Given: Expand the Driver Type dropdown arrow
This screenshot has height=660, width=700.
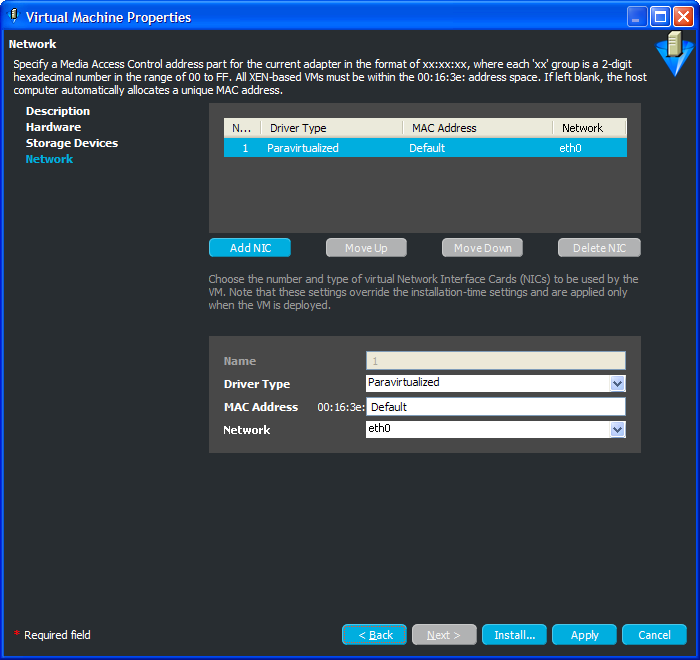Looking at the screenshot, I should coord(617,383).
